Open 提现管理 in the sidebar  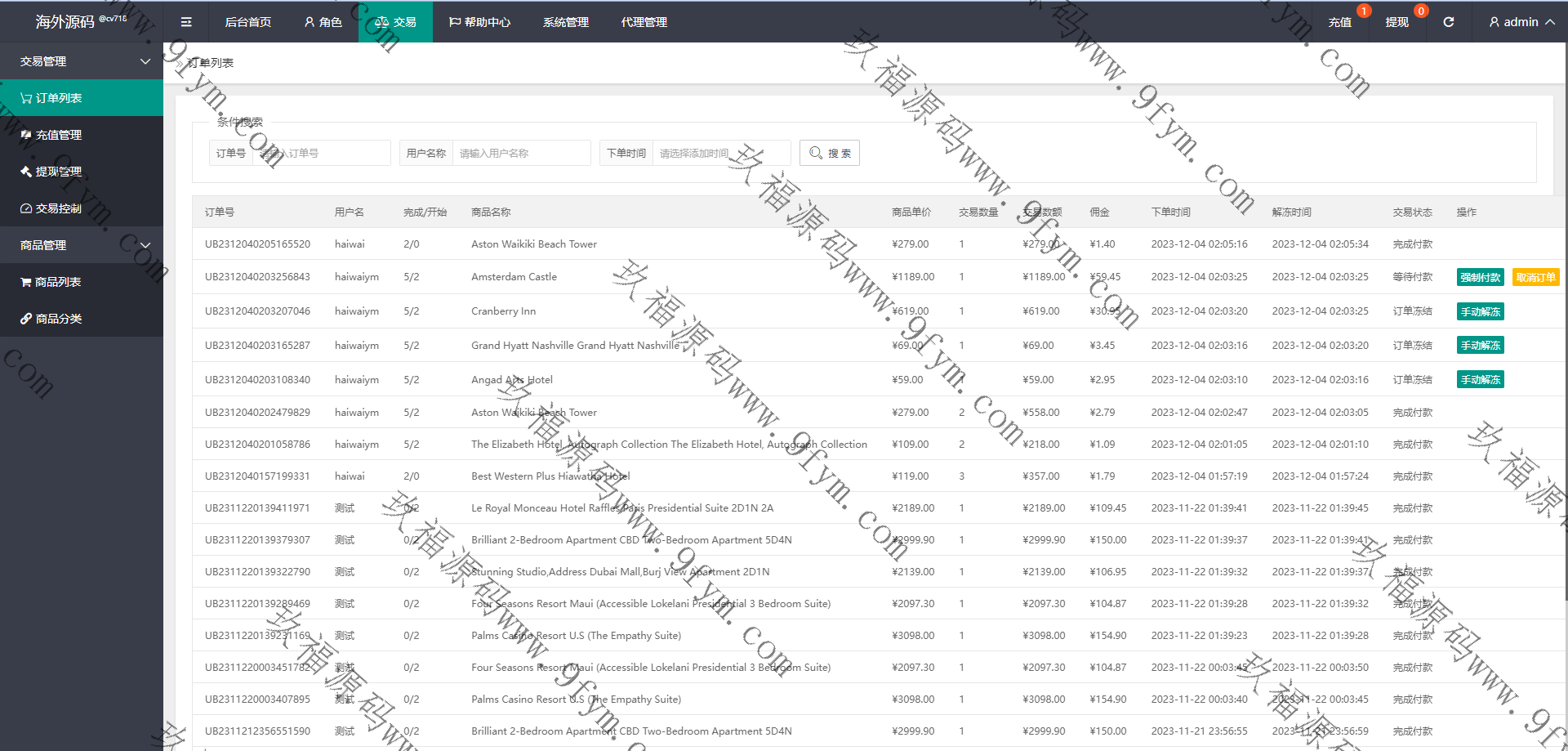pos(59,172)
